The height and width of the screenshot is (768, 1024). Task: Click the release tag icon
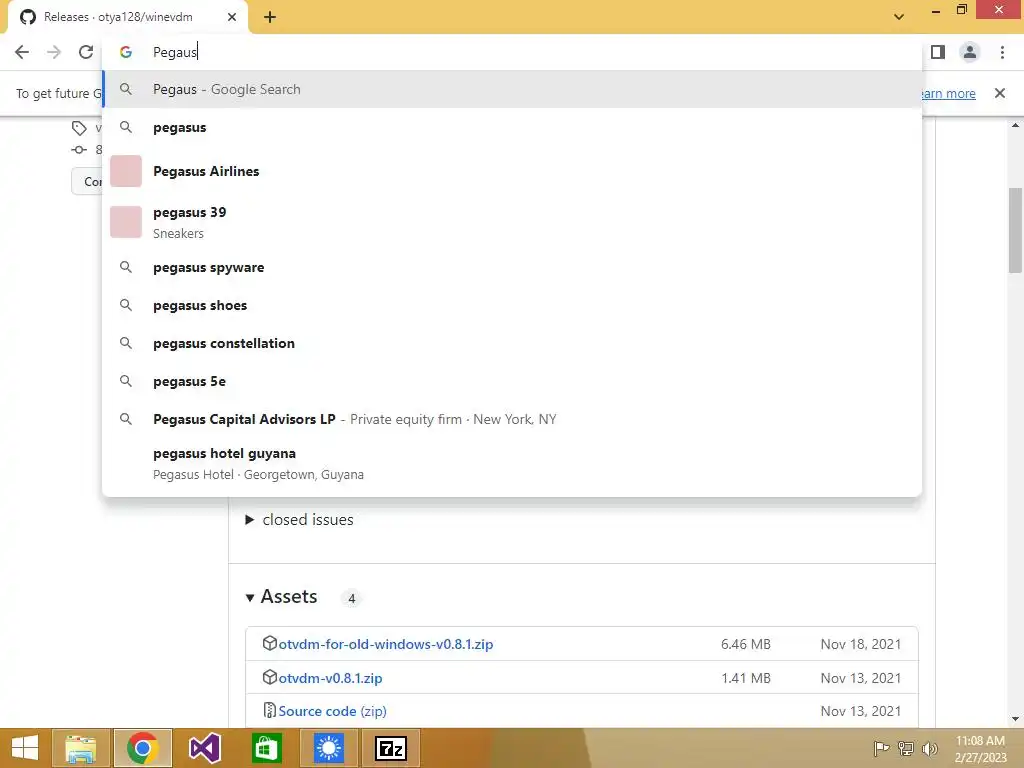[x=79, y=128]
